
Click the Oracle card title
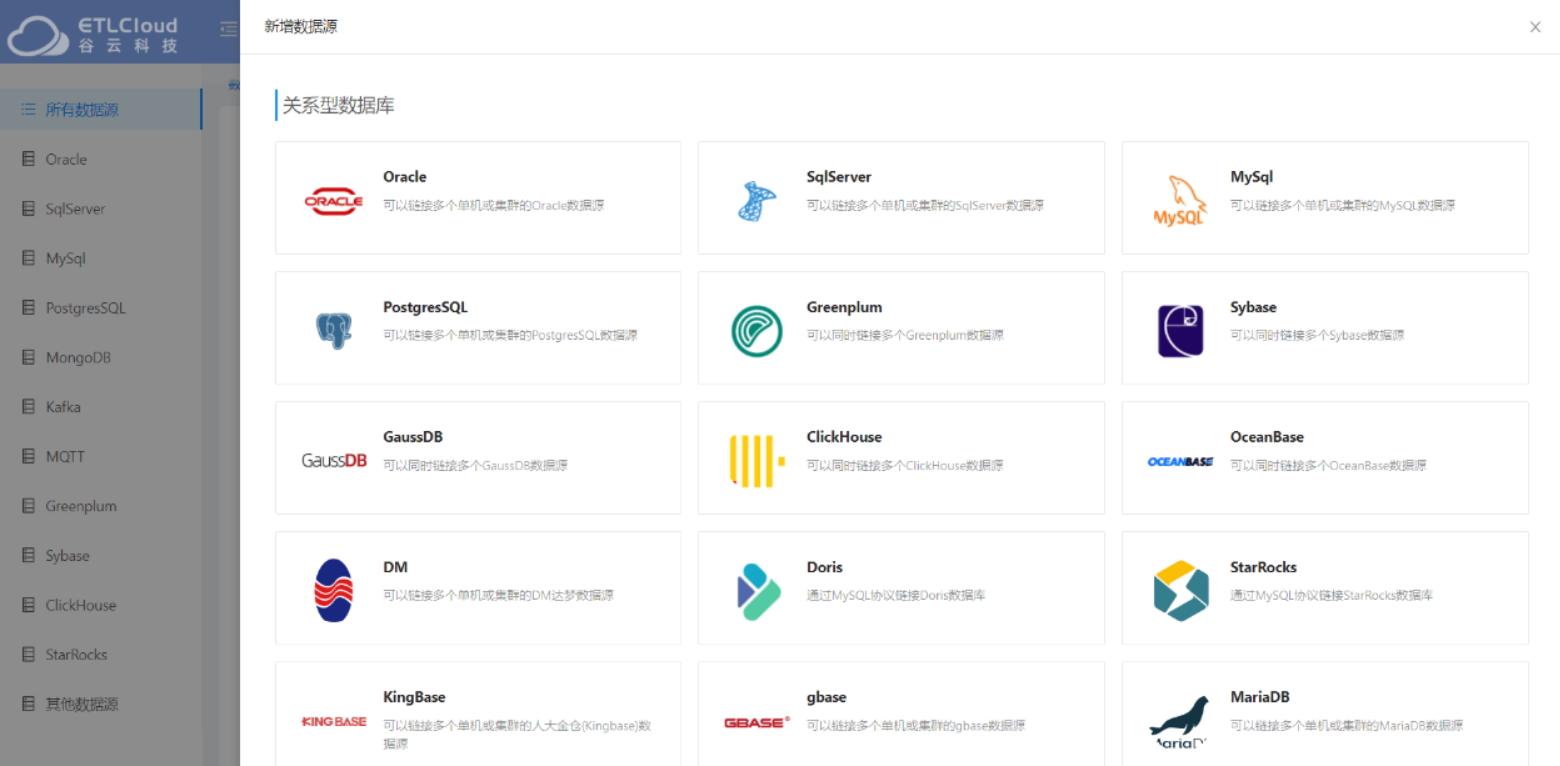[405, 177]
